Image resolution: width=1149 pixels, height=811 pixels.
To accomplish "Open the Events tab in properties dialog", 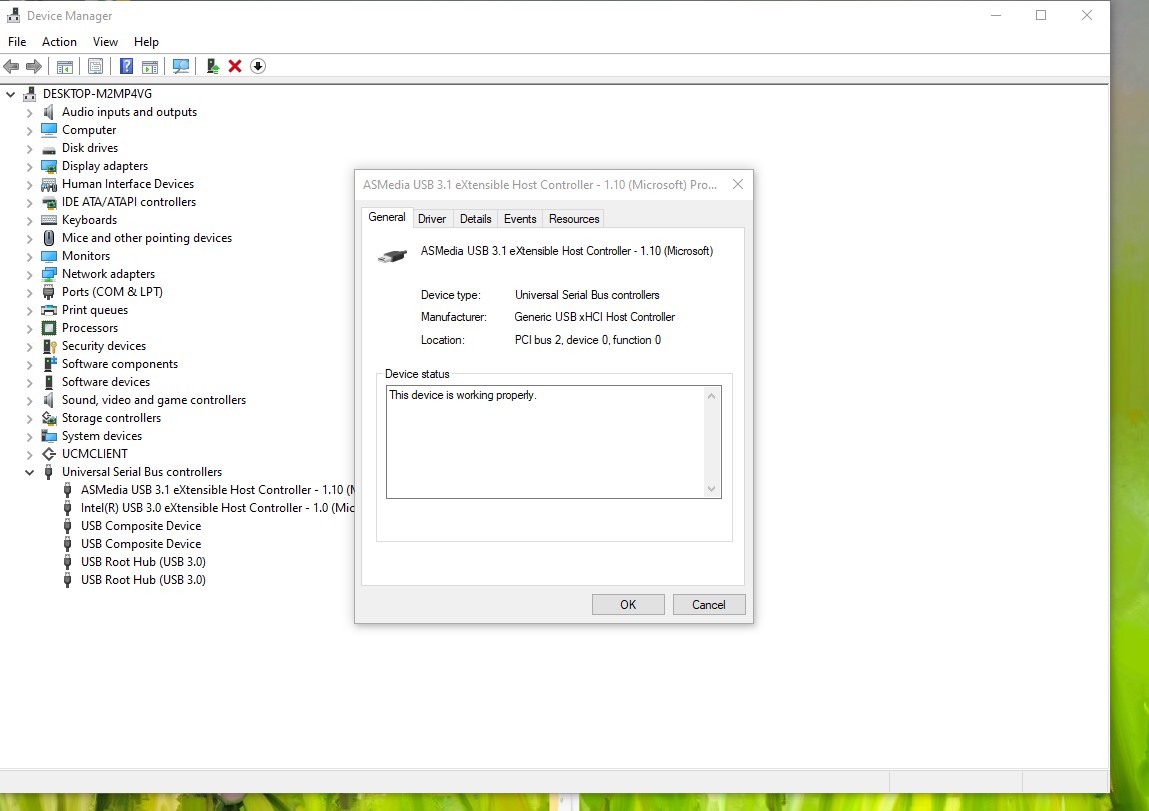I will tap(520, 219).
